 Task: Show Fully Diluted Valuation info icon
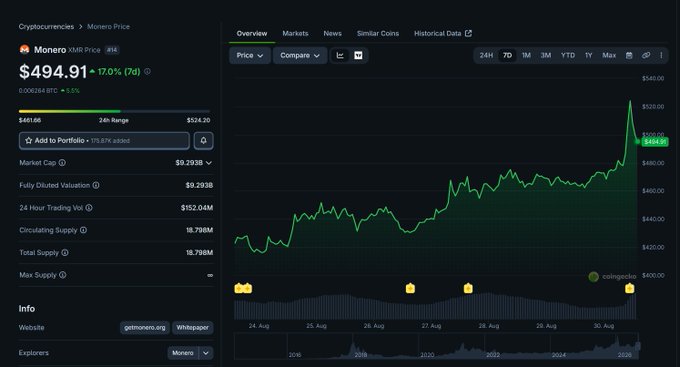[x=96, y=185]
